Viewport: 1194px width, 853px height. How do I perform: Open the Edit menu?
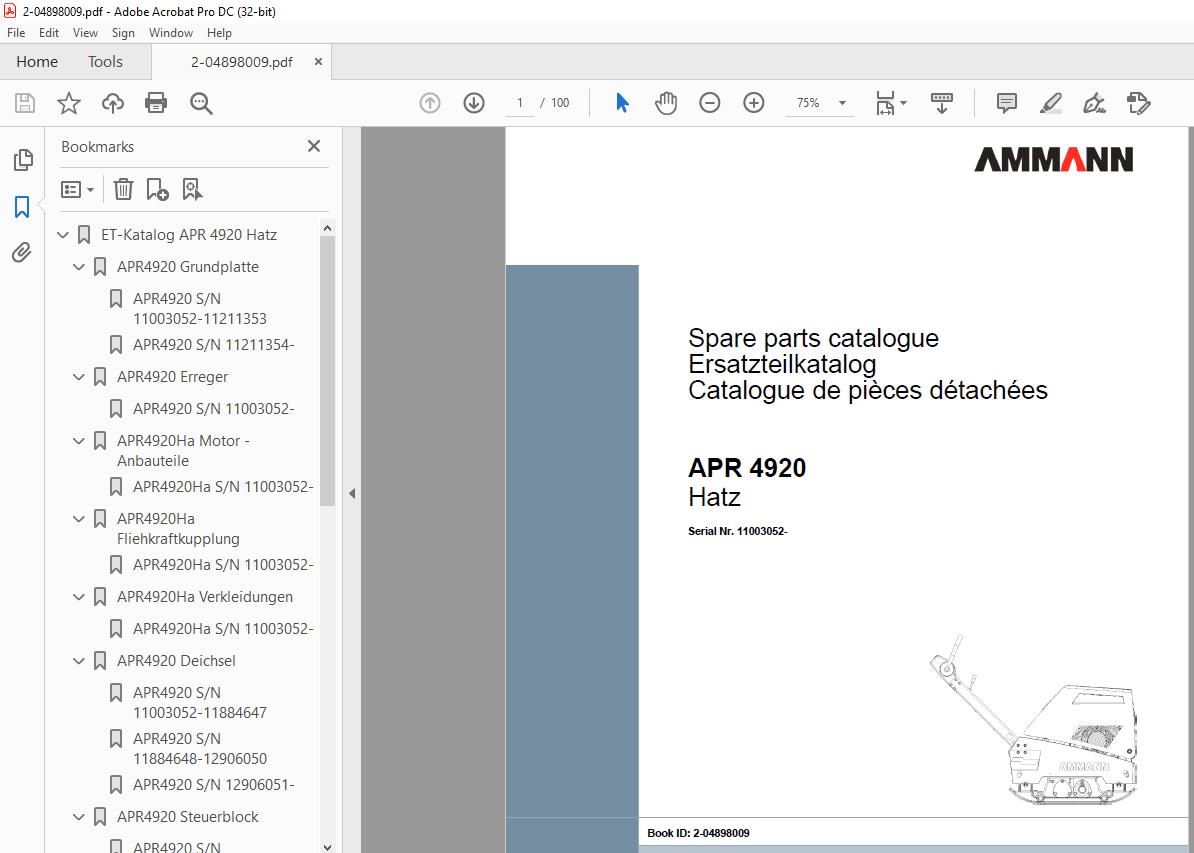pos(49,33)
